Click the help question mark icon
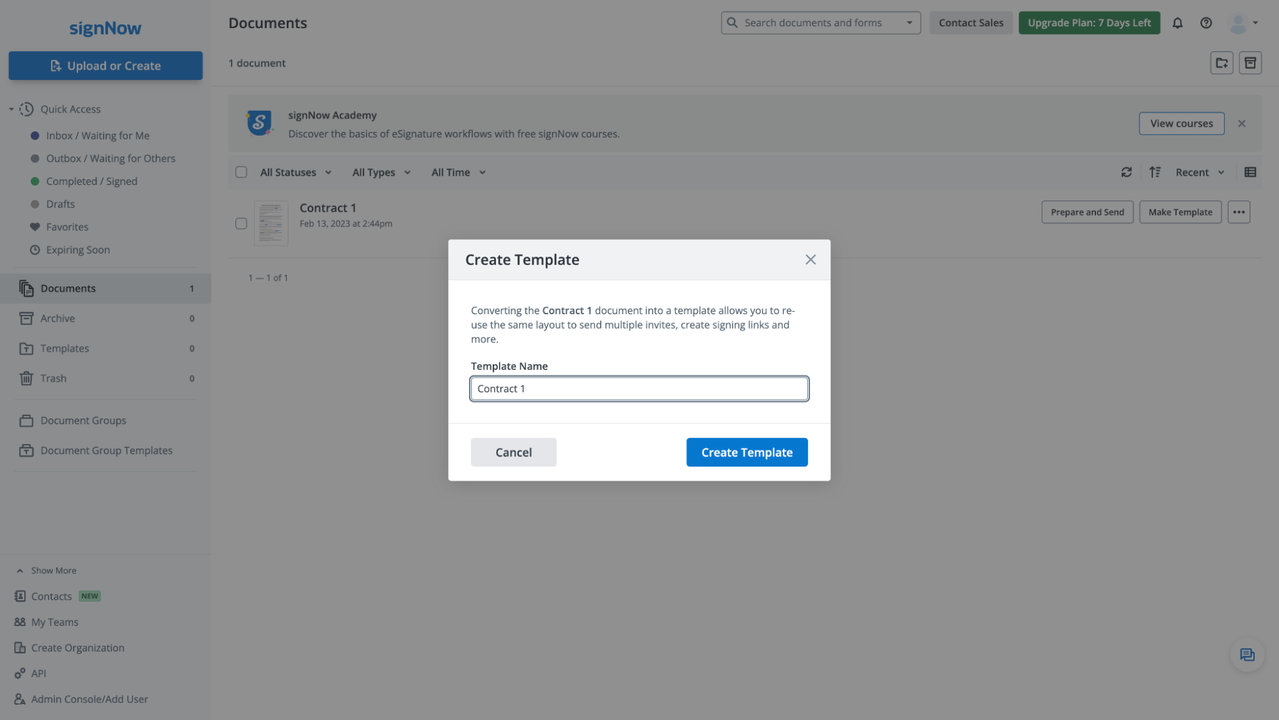The image size is (1279, 720). 1206,22
